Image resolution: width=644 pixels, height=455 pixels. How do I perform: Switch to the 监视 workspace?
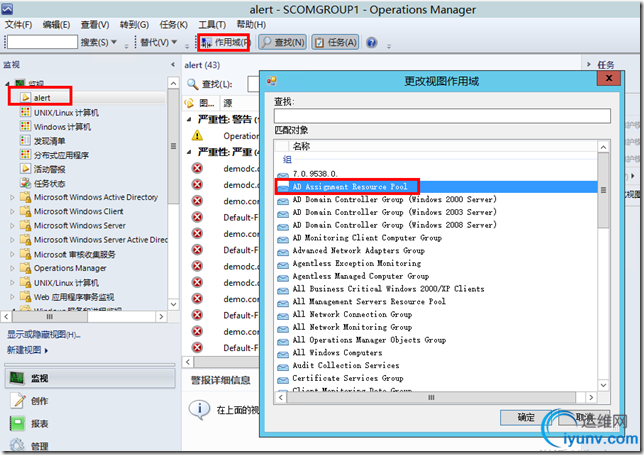click(x=90, y=378)
